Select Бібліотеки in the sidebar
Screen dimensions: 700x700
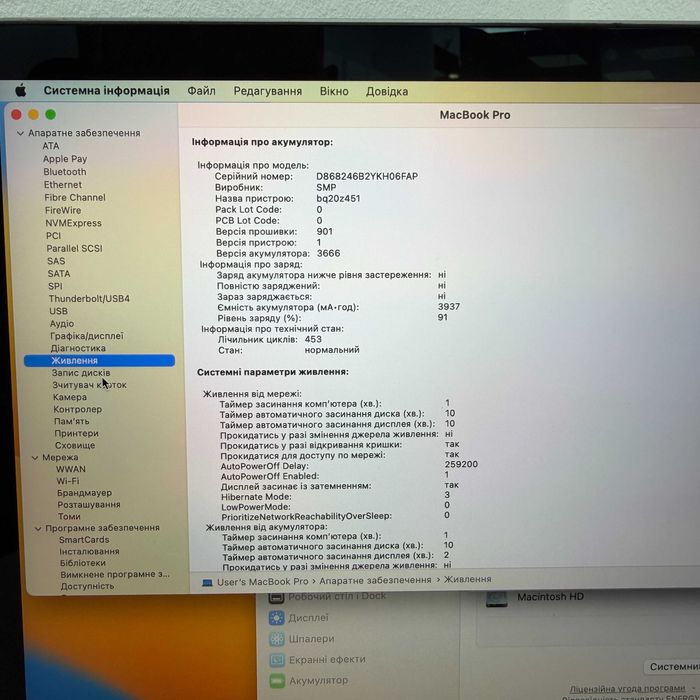[83, 563]
